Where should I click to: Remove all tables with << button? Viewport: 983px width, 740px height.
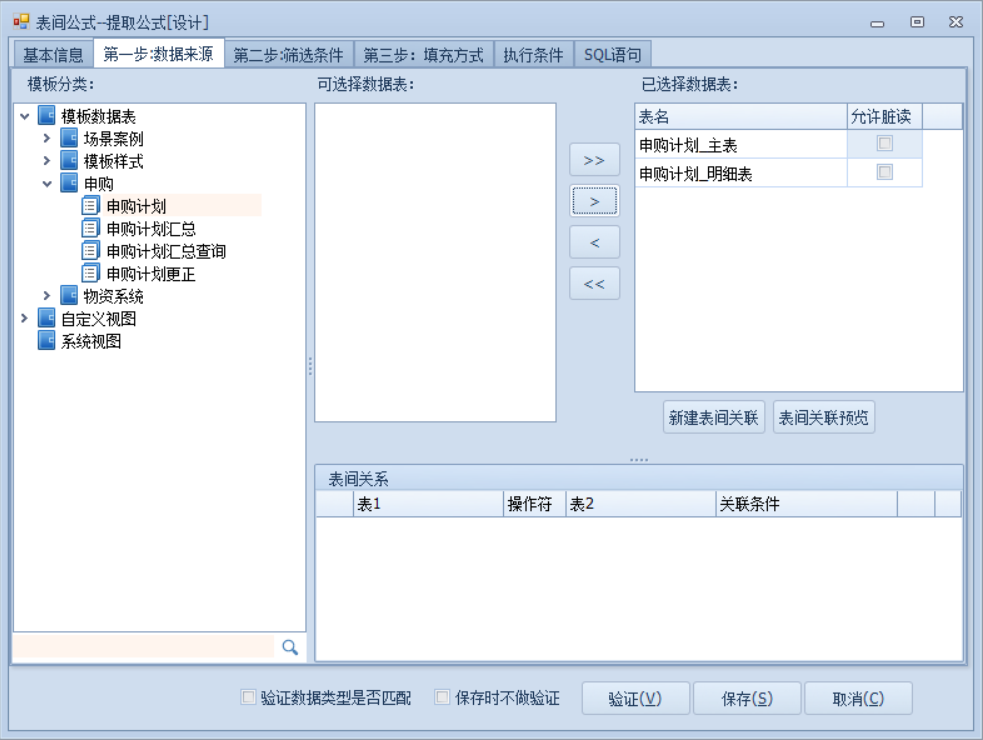[x=594, y=284]
